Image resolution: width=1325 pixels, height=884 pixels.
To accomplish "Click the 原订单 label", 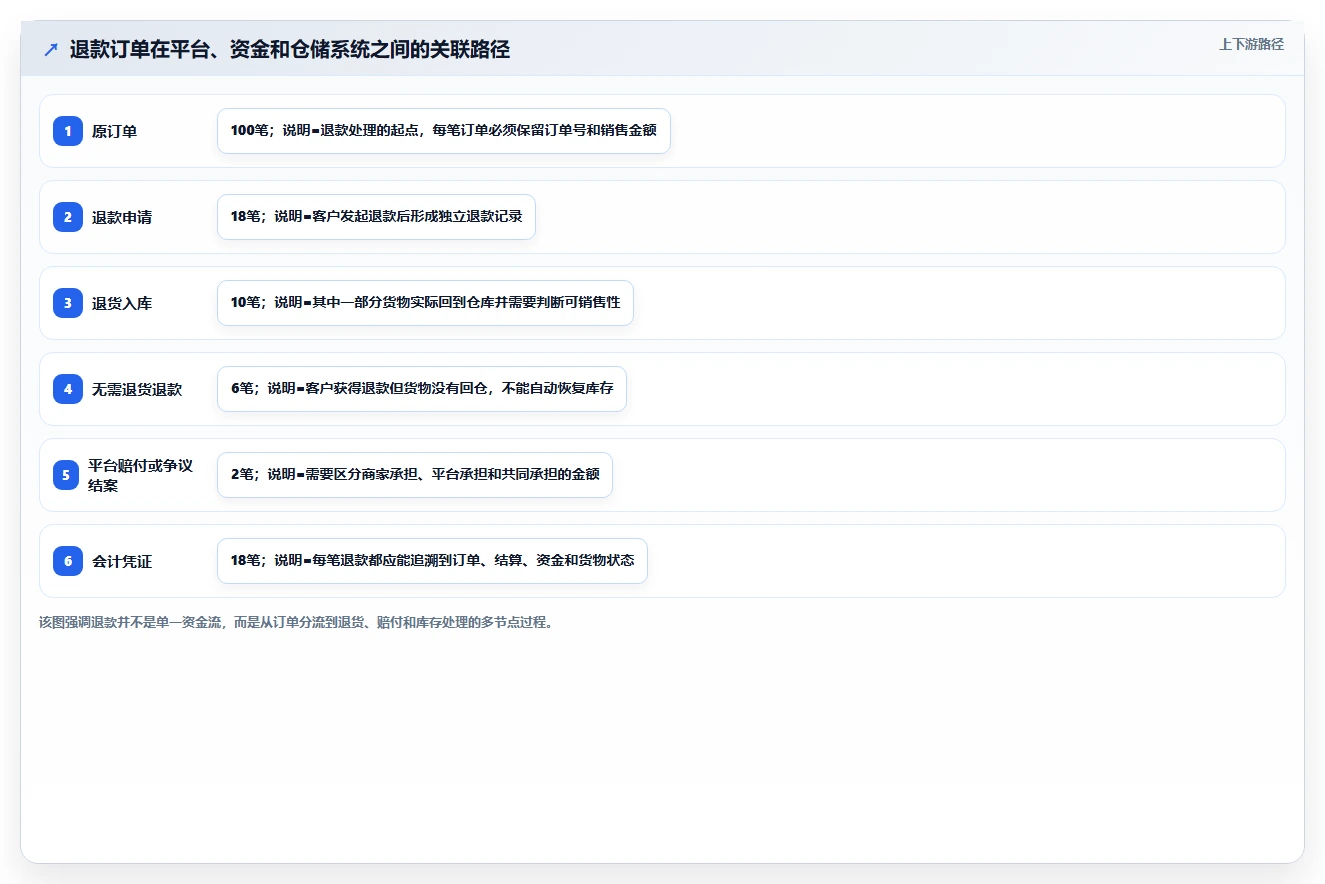I will (114, 131).
